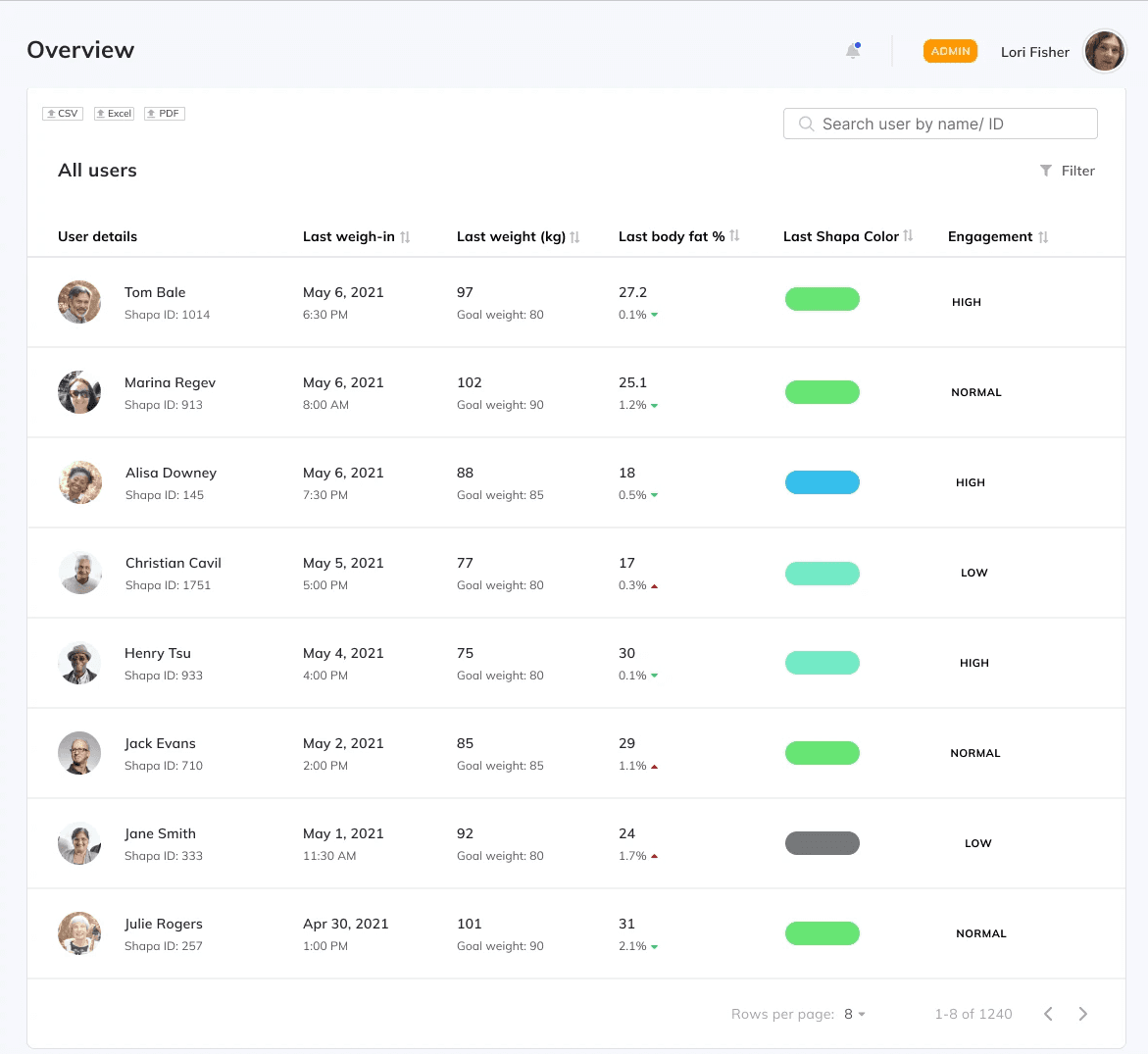Viewport: 1148px width, 1054px height.
Task: Select the ADMIN badge
Action: [950, 50]
